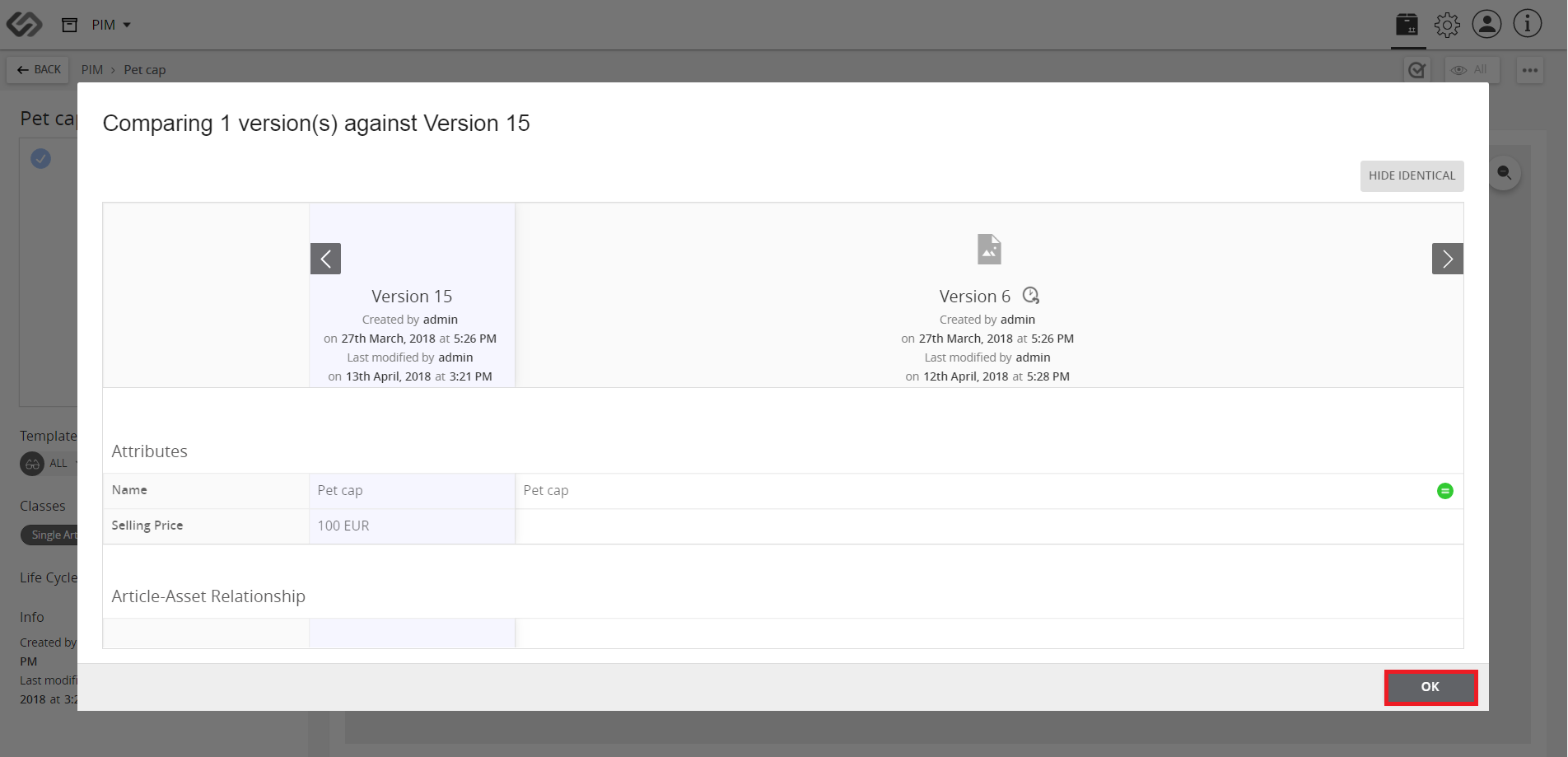Click the Life Cycle section label
Viewport: 1568px width, 757px height.
[48, 578]
